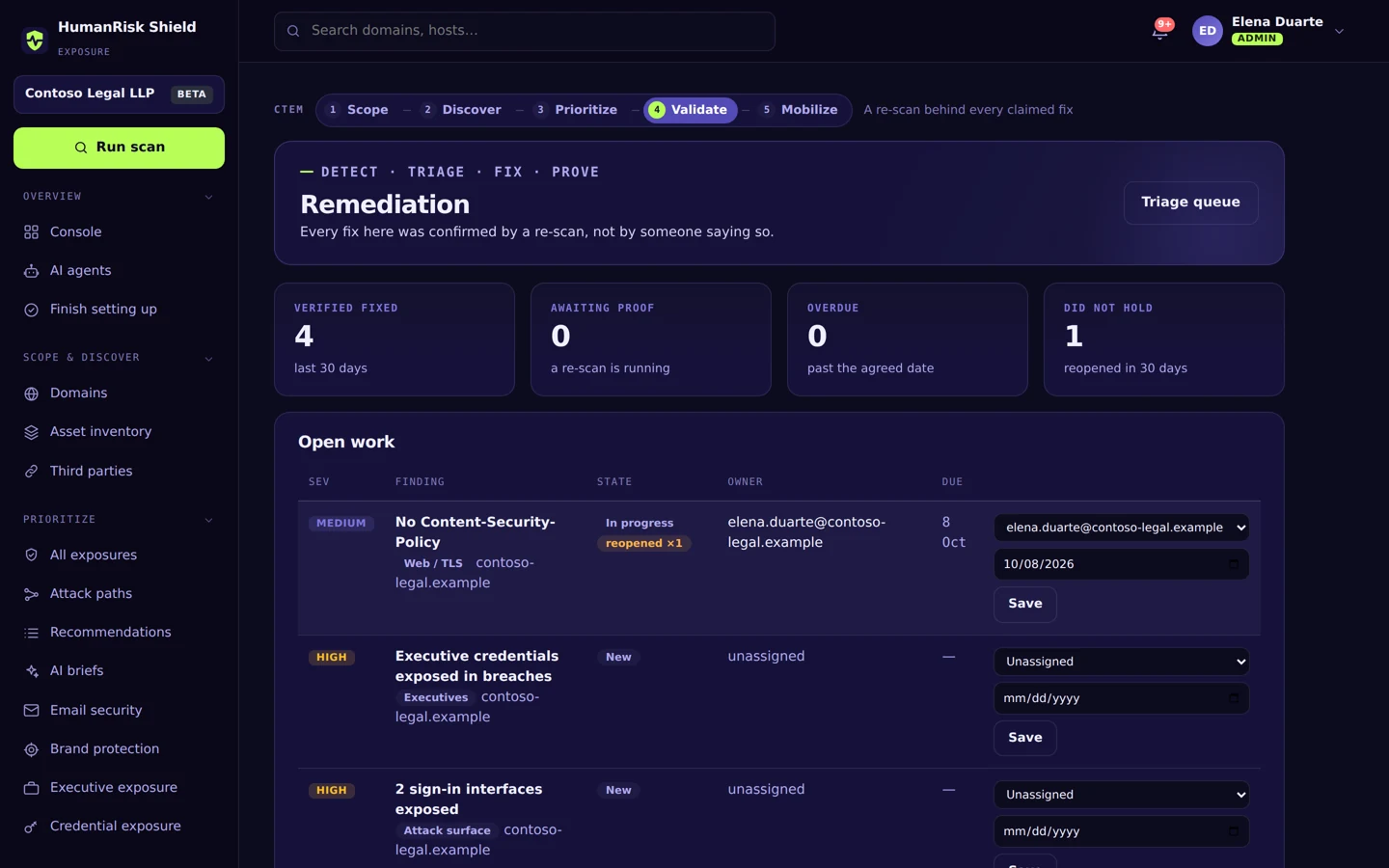Screen dimensions: 1389x868
Task: Click the Finish setting up check icon
Action: 31,310
